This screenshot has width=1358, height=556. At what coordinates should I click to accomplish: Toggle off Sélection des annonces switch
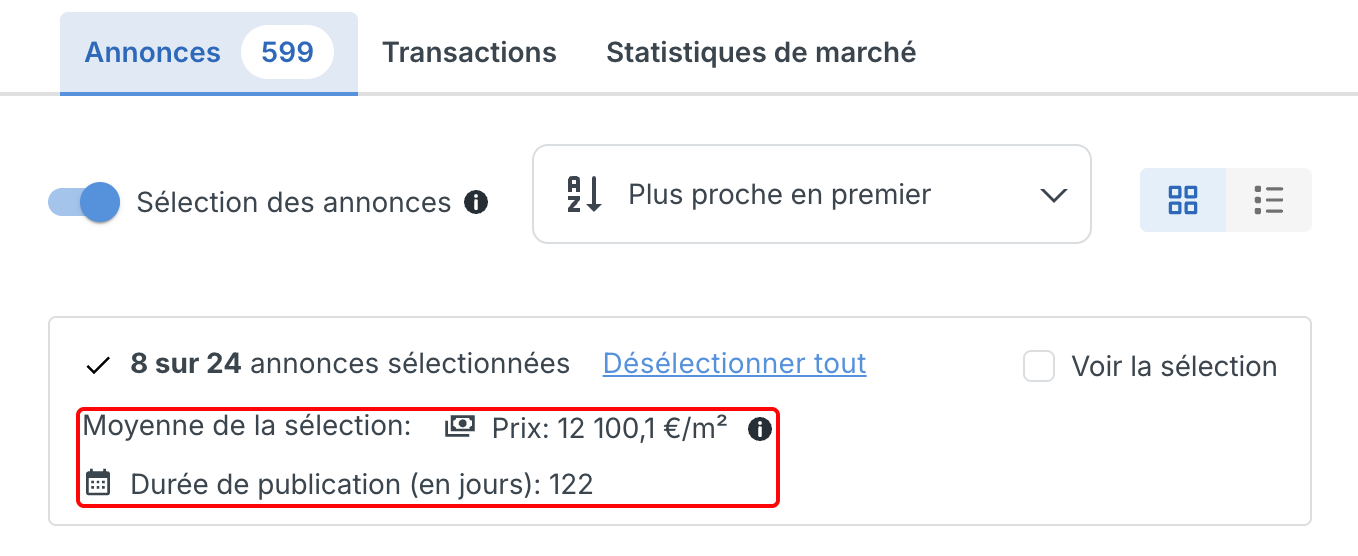(84, 202)
